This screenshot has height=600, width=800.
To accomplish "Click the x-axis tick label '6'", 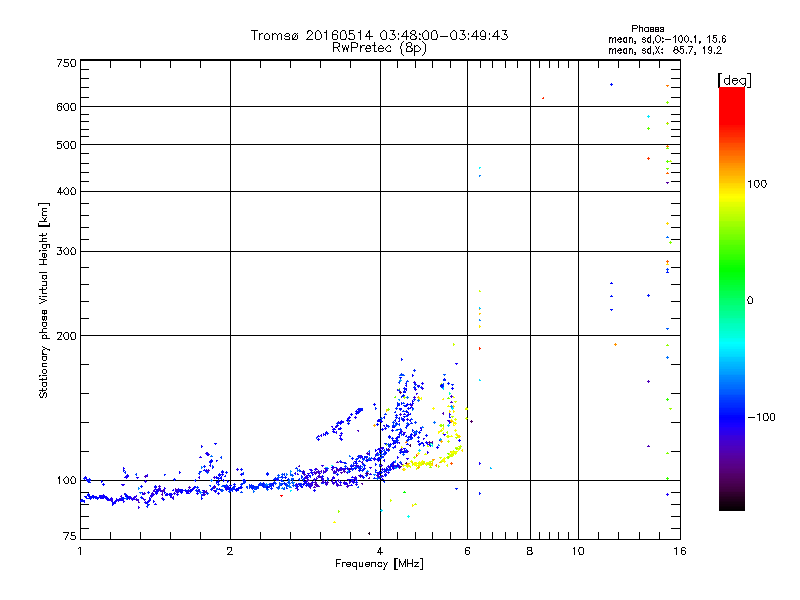I will coord(467,551).
